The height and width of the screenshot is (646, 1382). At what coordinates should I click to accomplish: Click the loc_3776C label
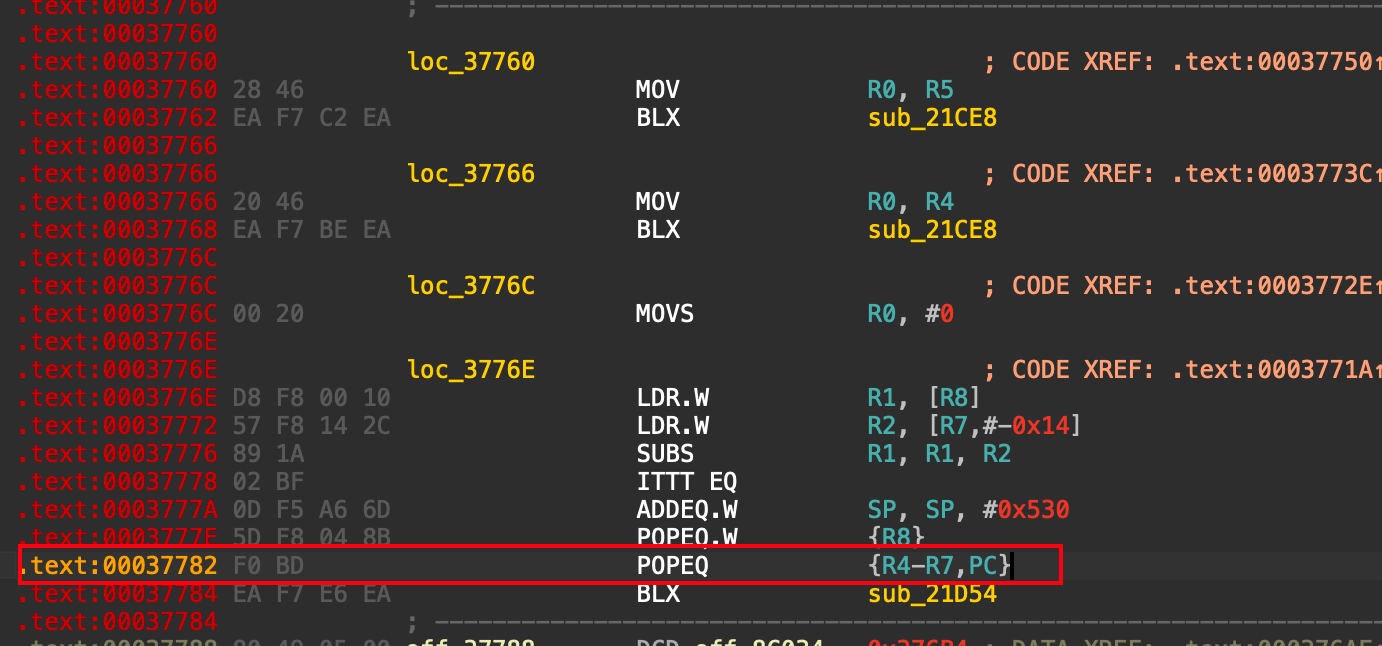coord(471,286)
